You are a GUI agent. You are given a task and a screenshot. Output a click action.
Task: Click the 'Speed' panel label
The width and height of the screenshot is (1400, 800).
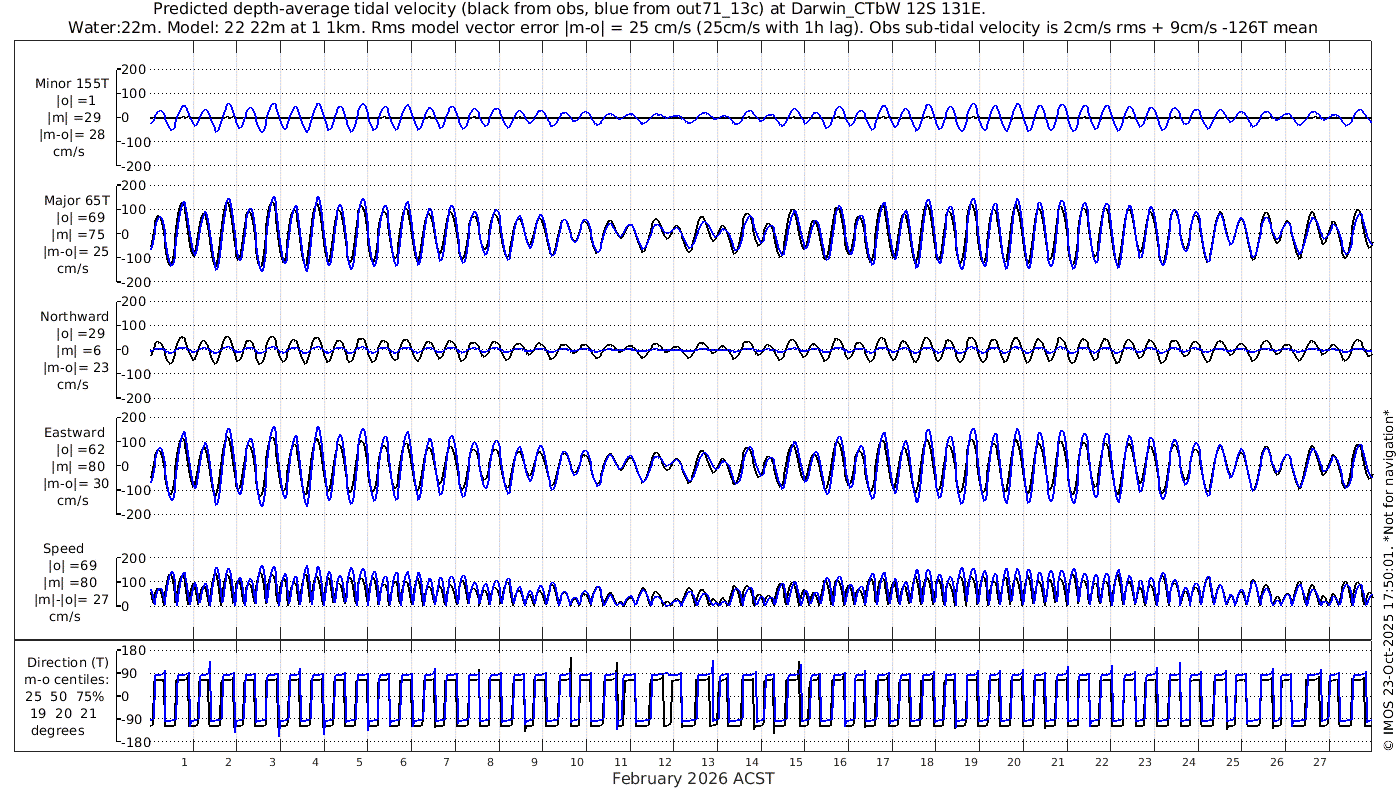point(63,549)
